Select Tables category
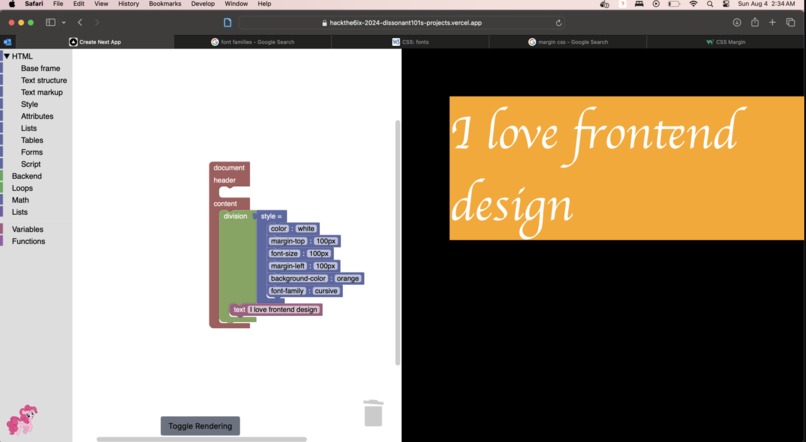This screenshot has height=442, width=806. tap(32, 140)
